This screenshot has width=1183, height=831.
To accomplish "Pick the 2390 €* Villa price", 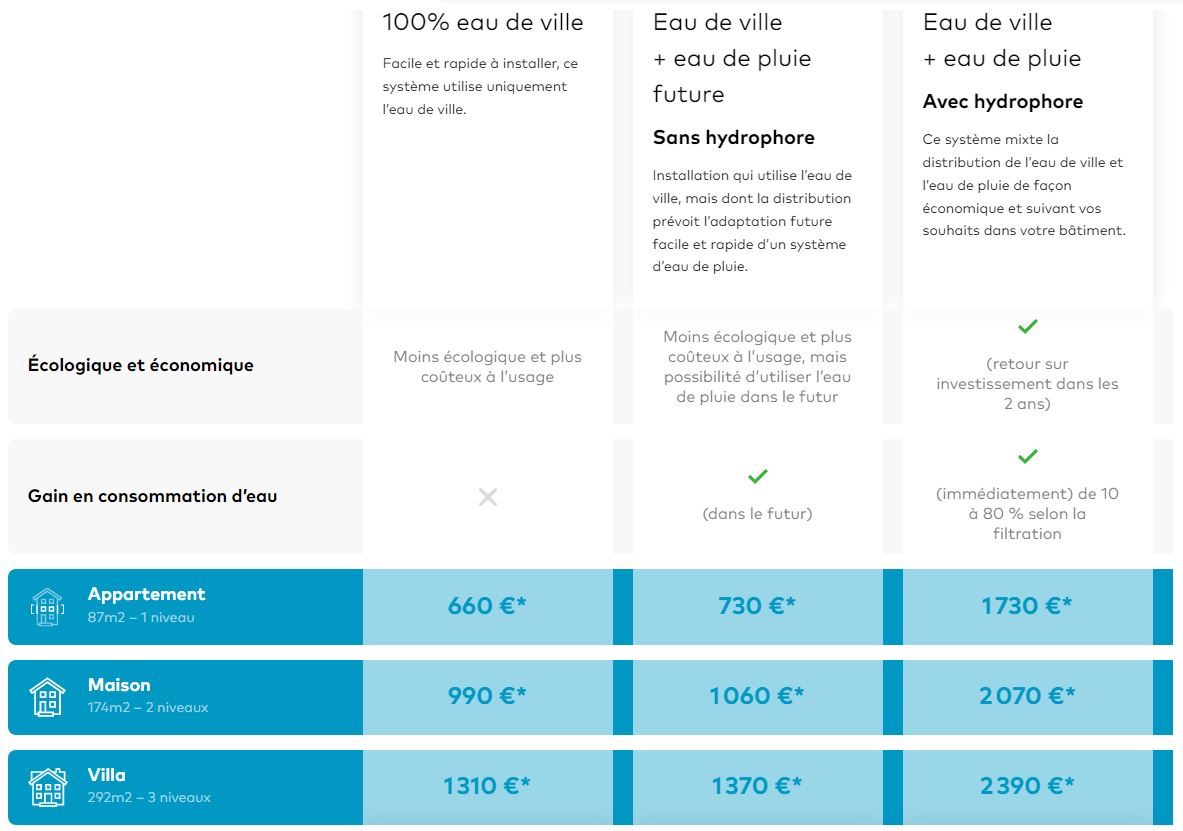I will (1027, 787).
